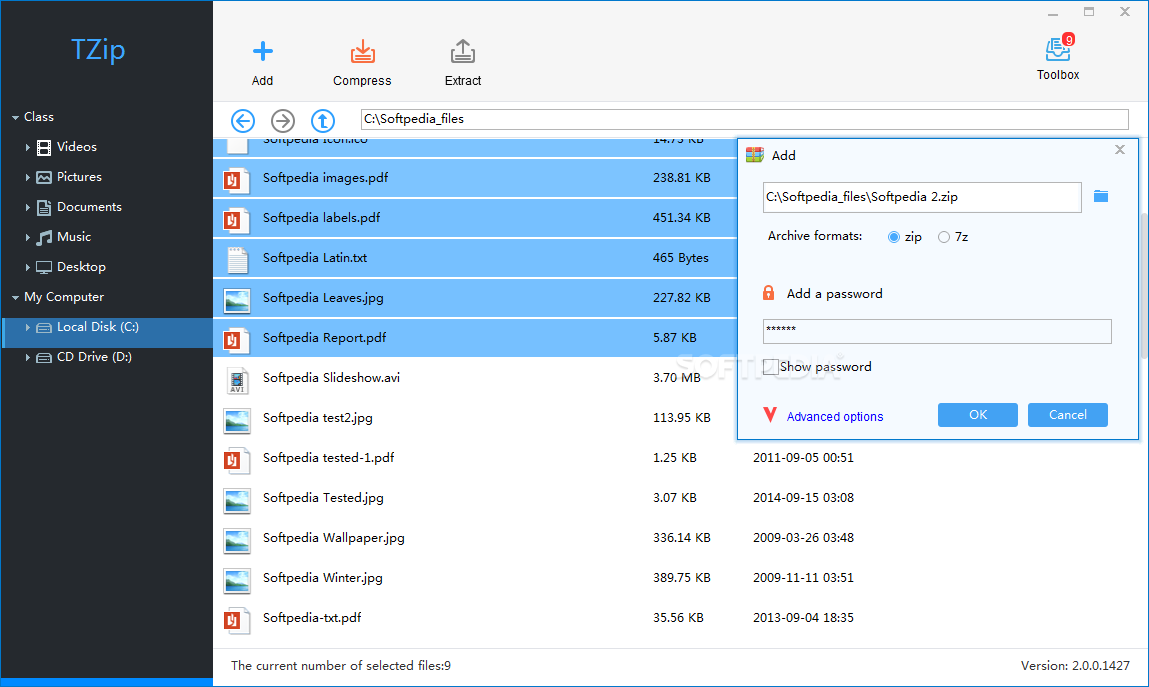Click the Version: 2.0.0.1427 status text
The width and height of the screenshot is (1149, 687).
click(1075, 666)
